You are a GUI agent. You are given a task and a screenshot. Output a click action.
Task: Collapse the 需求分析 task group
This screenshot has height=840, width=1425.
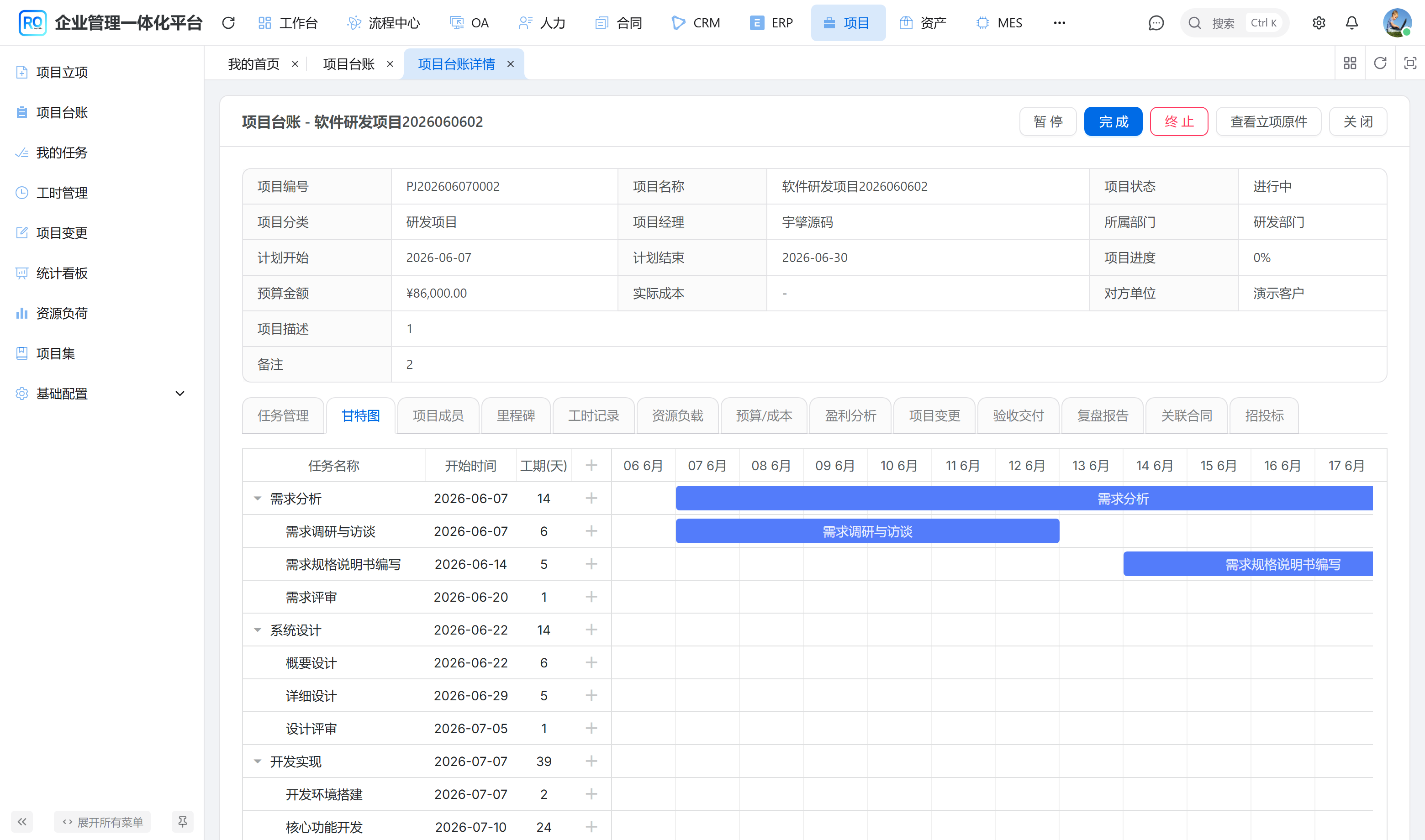click(x=258, y=499)
